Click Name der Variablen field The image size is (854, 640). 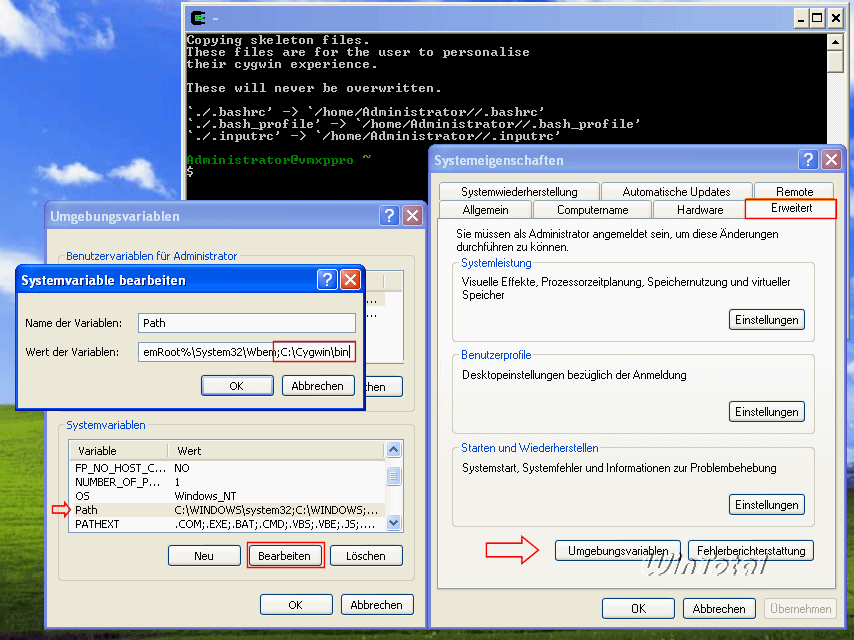click(247, 323)
